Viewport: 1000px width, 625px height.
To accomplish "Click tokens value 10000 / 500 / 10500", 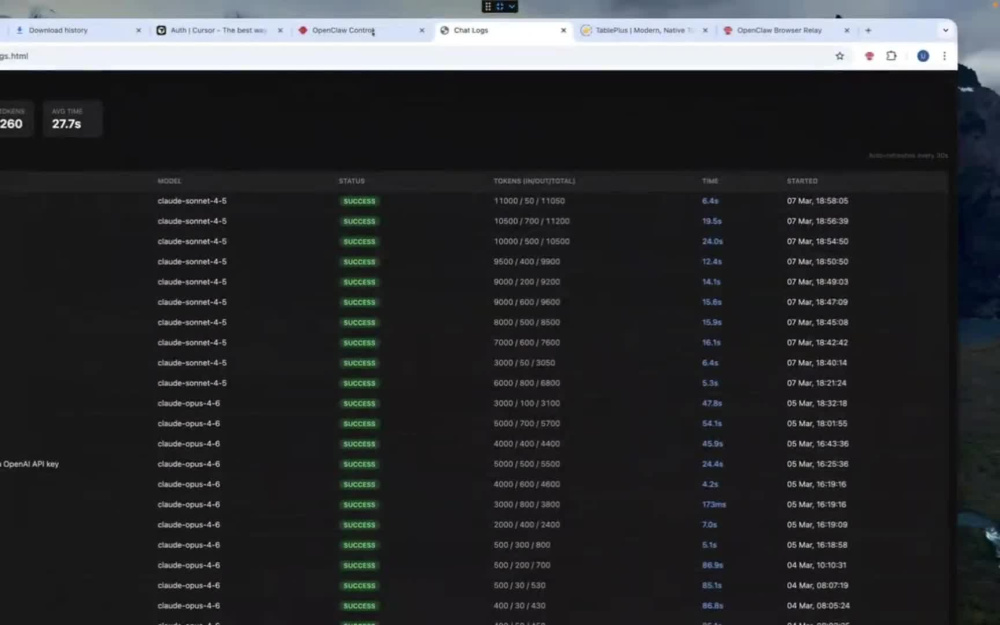I will coord(531,242).
